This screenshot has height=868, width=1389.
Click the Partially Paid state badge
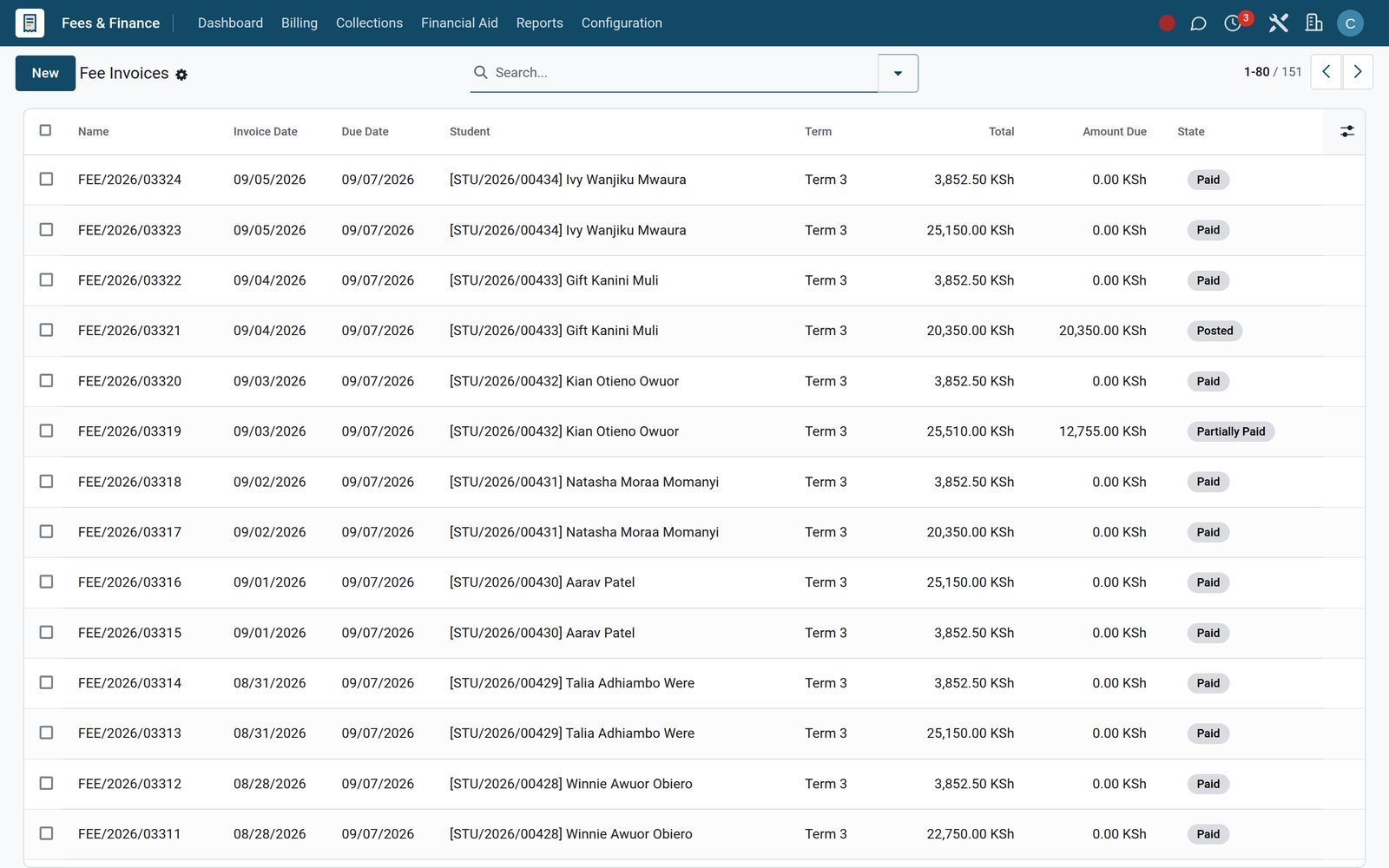(1230, 431)
